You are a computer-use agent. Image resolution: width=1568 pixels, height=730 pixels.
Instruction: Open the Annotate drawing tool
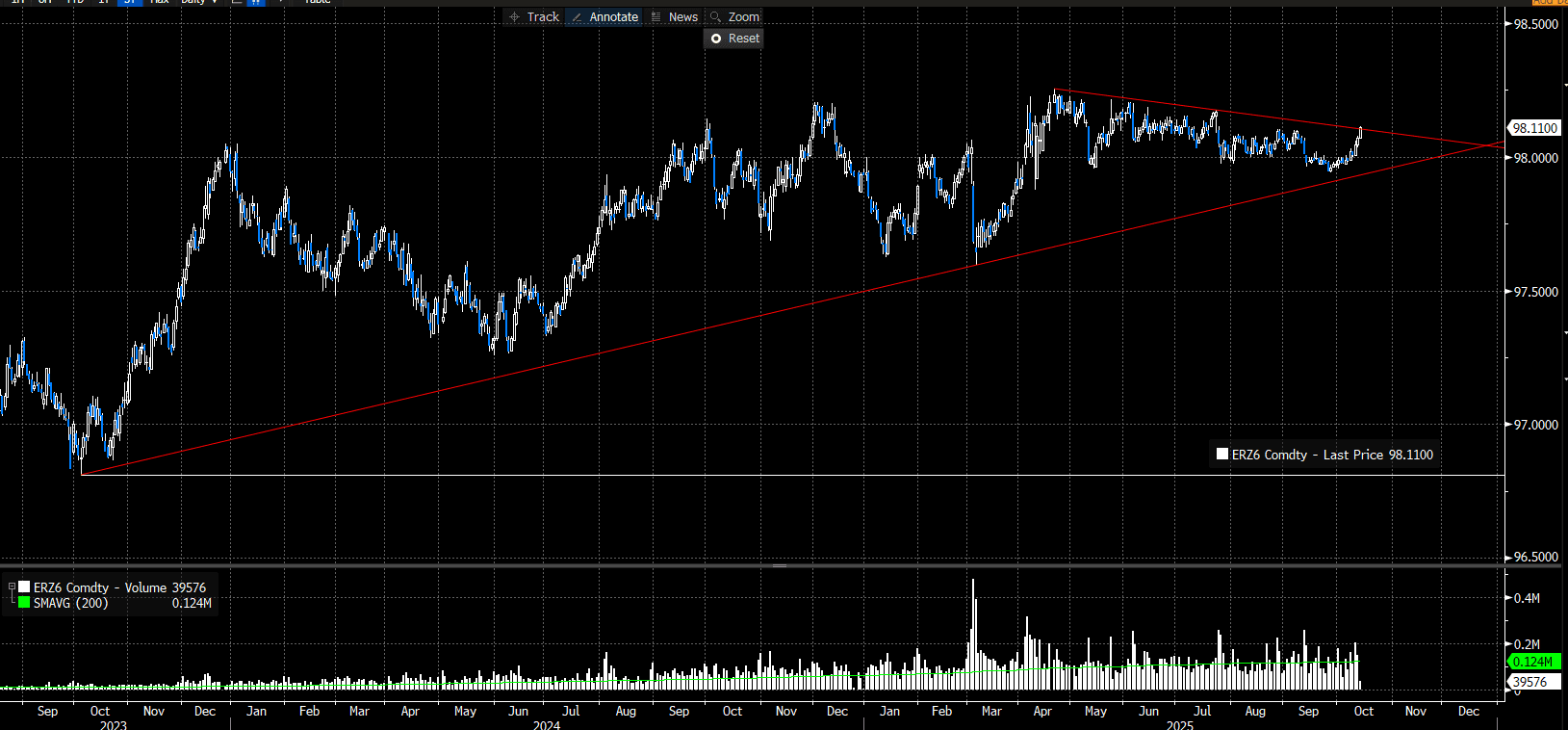coord(604,17)
